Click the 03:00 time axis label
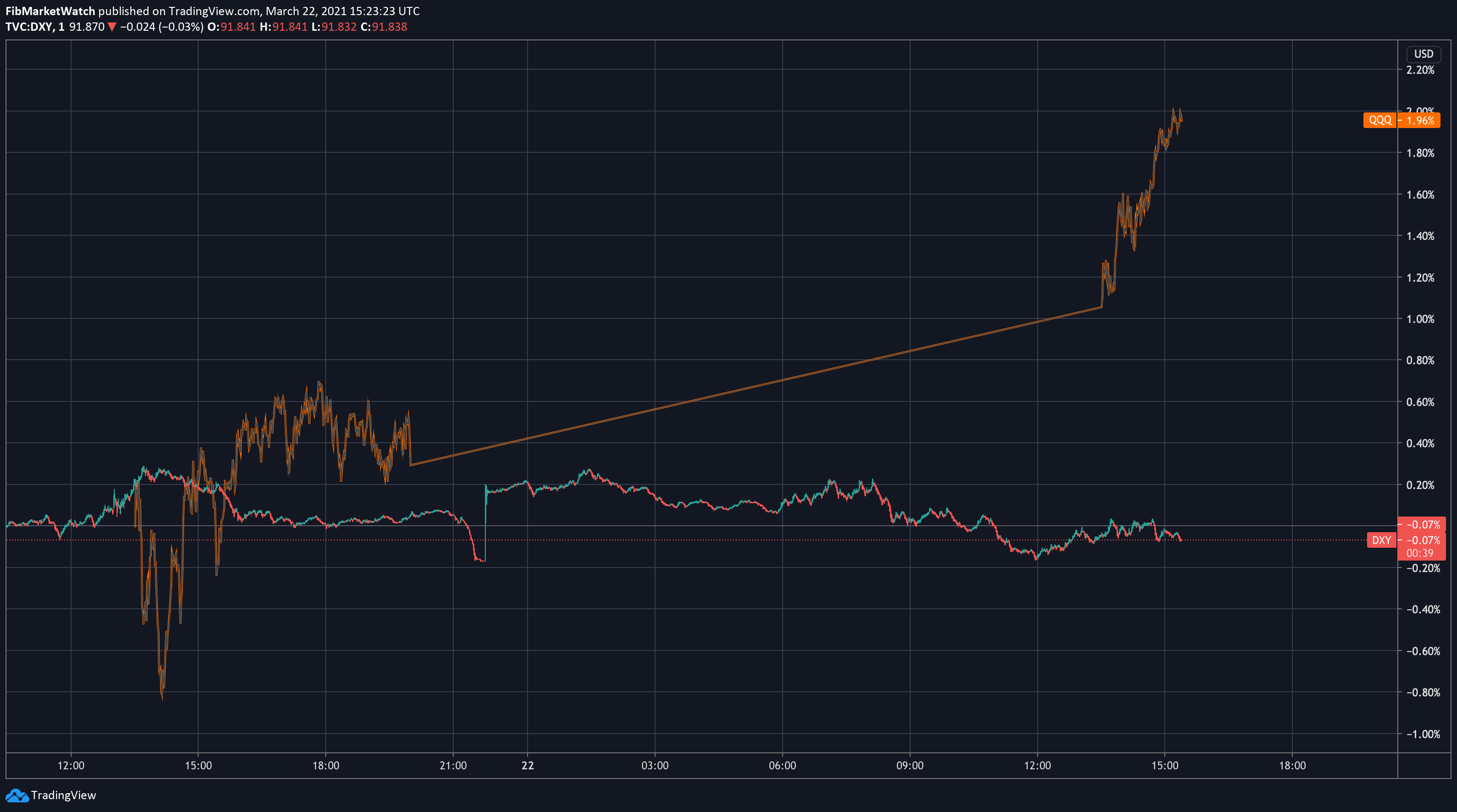The width and height of the screenshot is (1457, 812). (655, 766)
